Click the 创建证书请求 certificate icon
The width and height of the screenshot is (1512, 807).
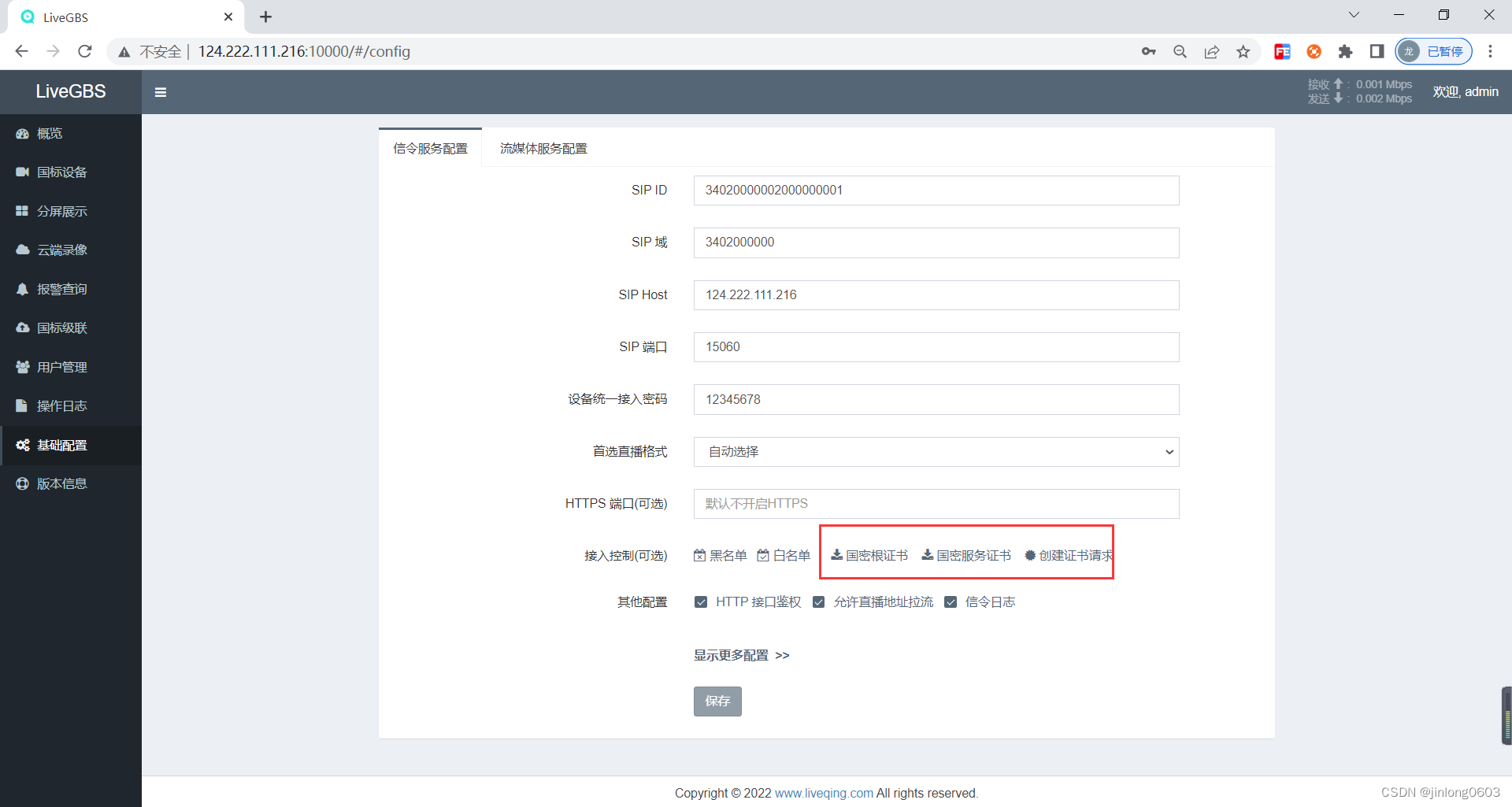tap(1030, 556)
